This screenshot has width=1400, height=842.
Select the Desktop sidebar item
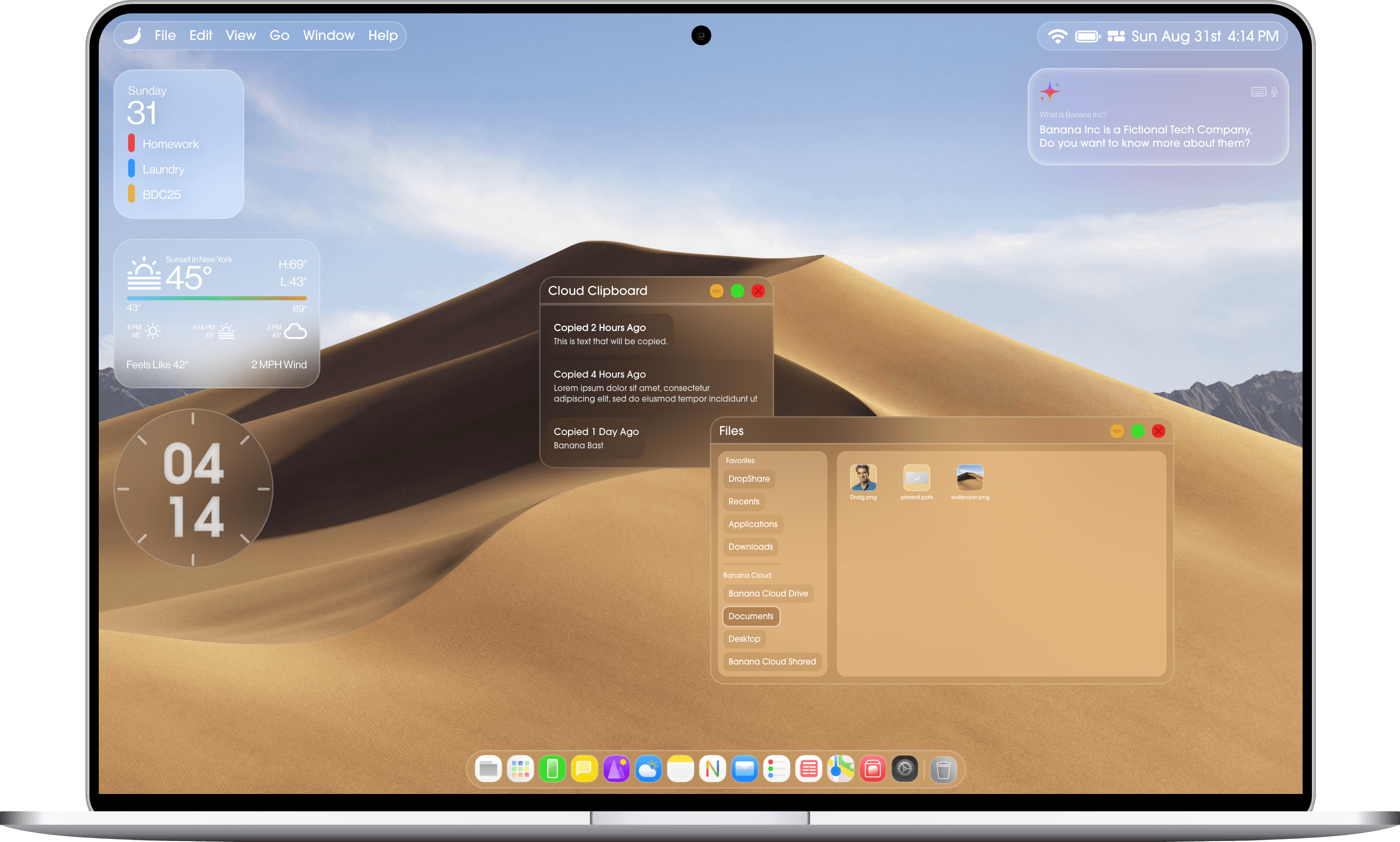tap(744, 639)
